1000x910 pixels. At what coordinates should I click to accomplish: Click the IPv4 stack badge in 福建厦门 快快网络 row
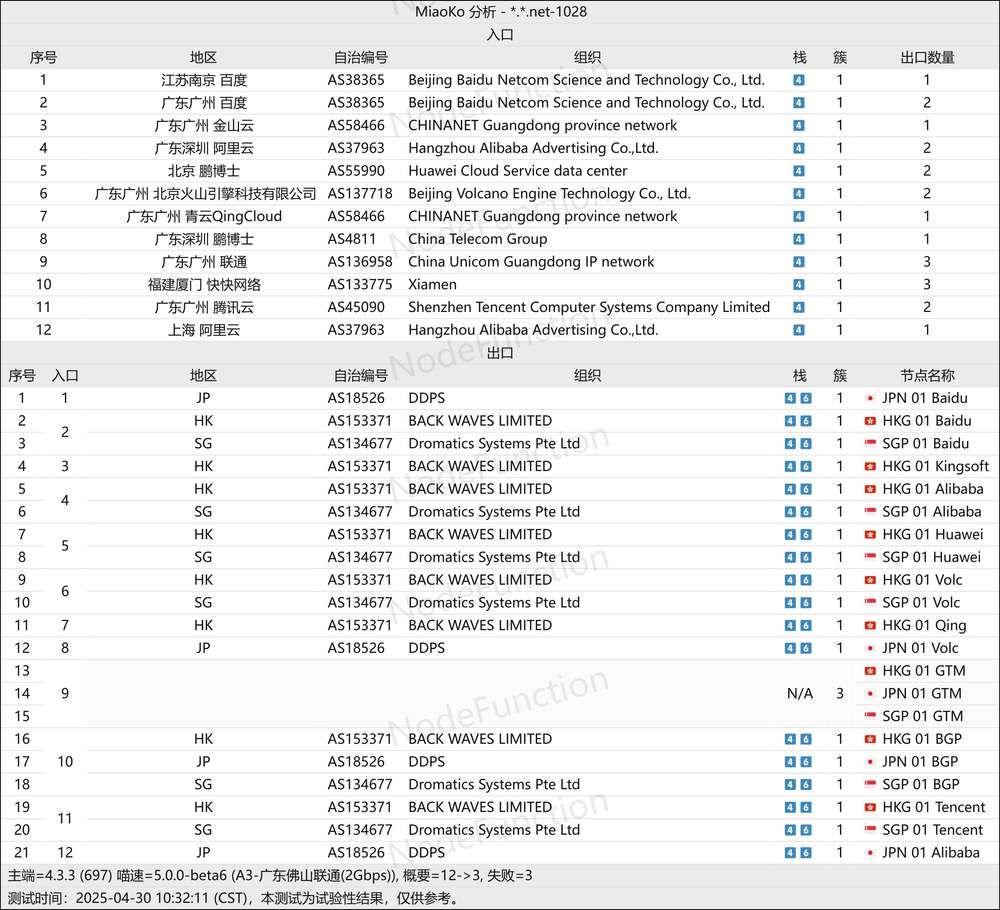click(x=798, y=284)
